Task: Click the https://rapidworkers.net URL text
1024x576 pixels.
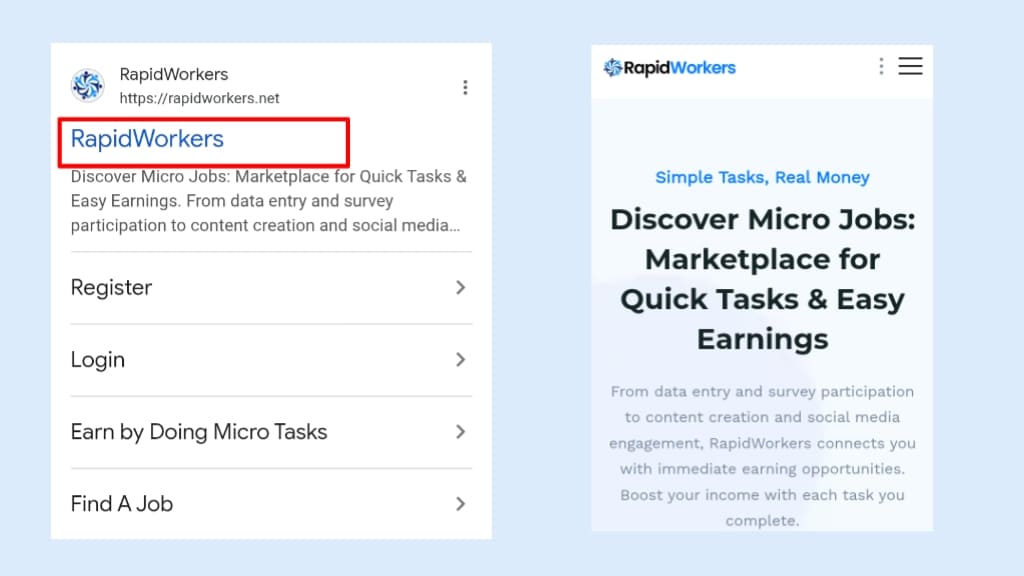Action: coord(199,98)
